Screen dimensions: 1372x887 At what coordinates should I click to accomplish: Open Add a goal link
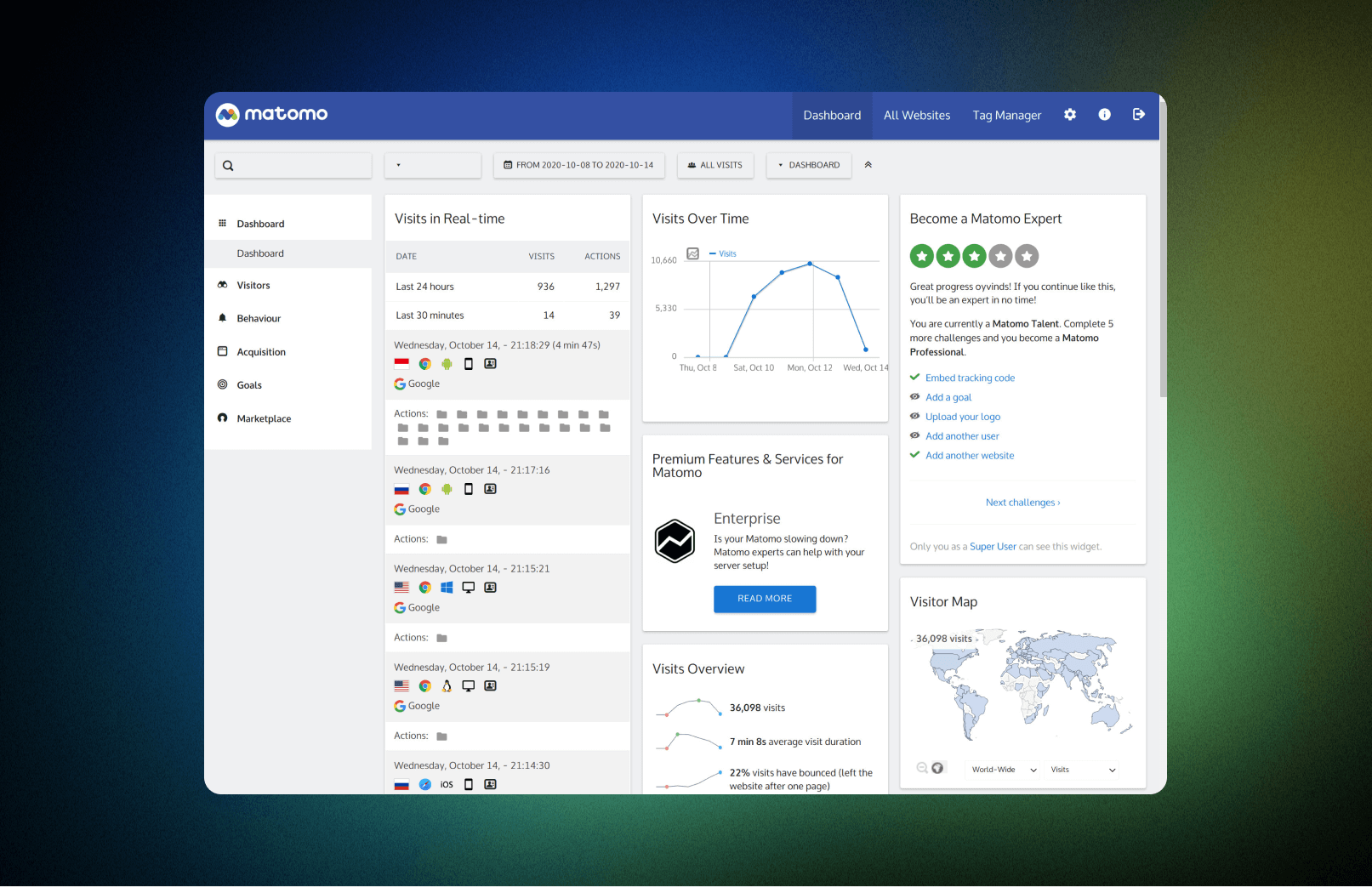(948, 397)
